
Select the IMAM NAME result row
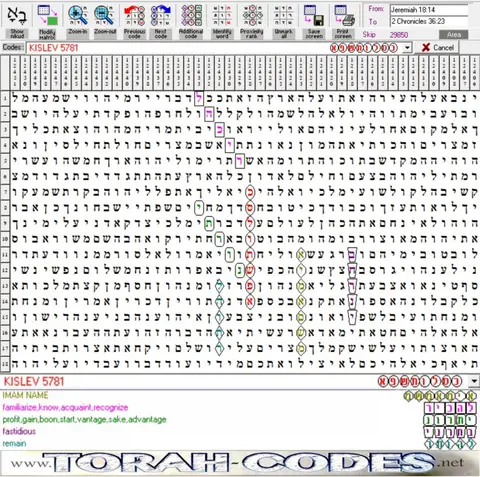[x=25, y=395]
